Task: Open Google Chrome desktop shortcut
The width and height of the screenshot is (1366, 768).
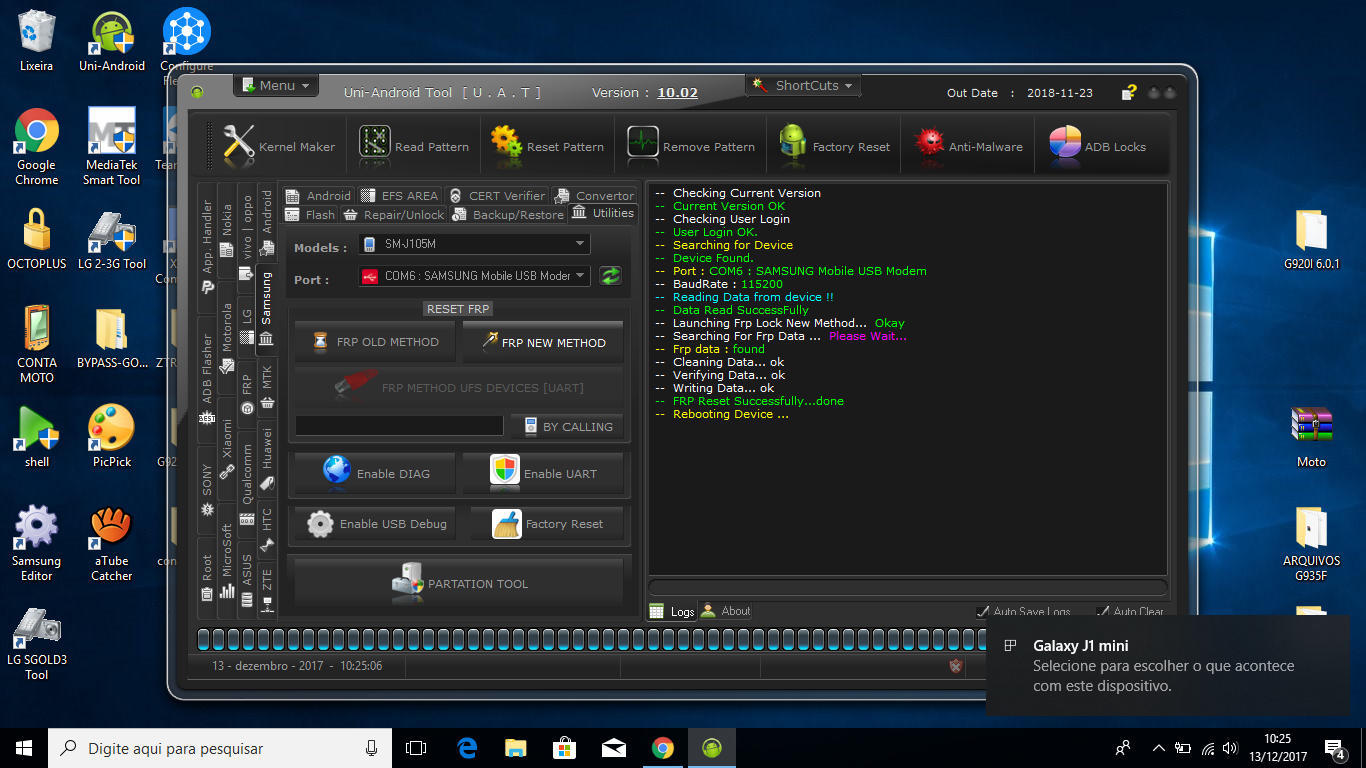Action: coord(37,146)
